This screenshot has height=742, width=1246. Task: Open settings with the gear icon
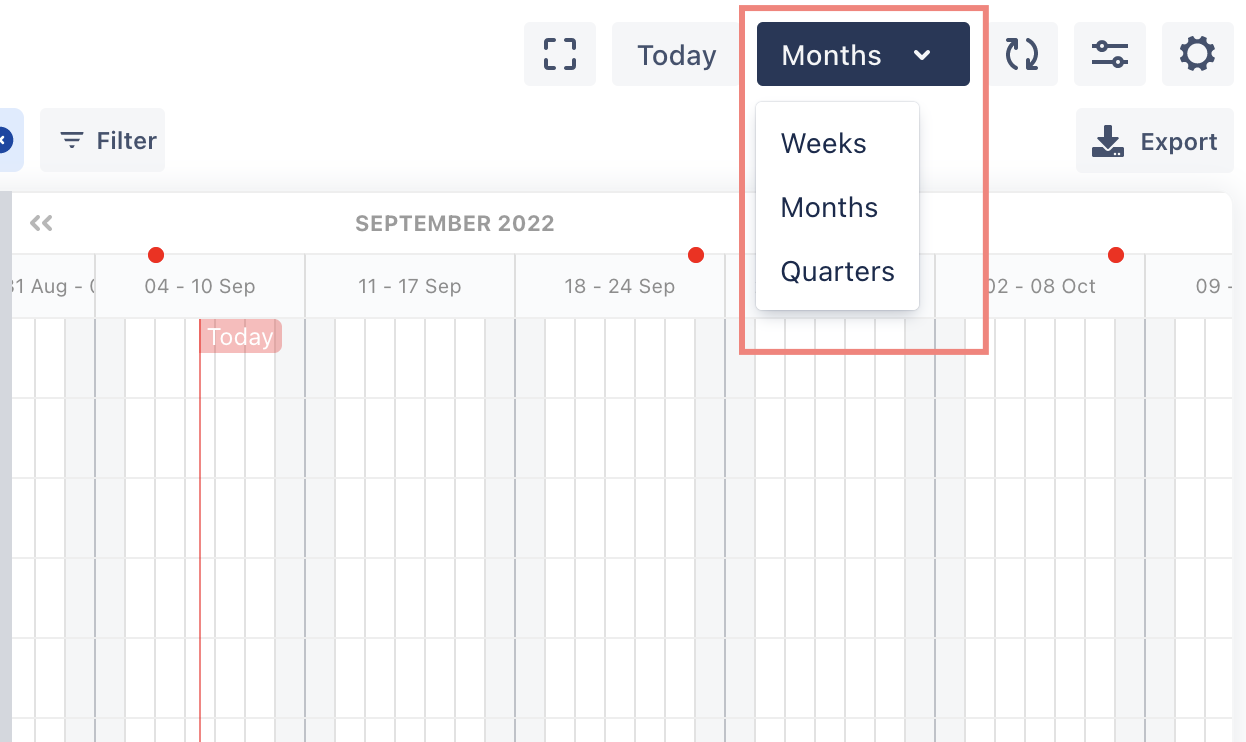click(1197, 54)
